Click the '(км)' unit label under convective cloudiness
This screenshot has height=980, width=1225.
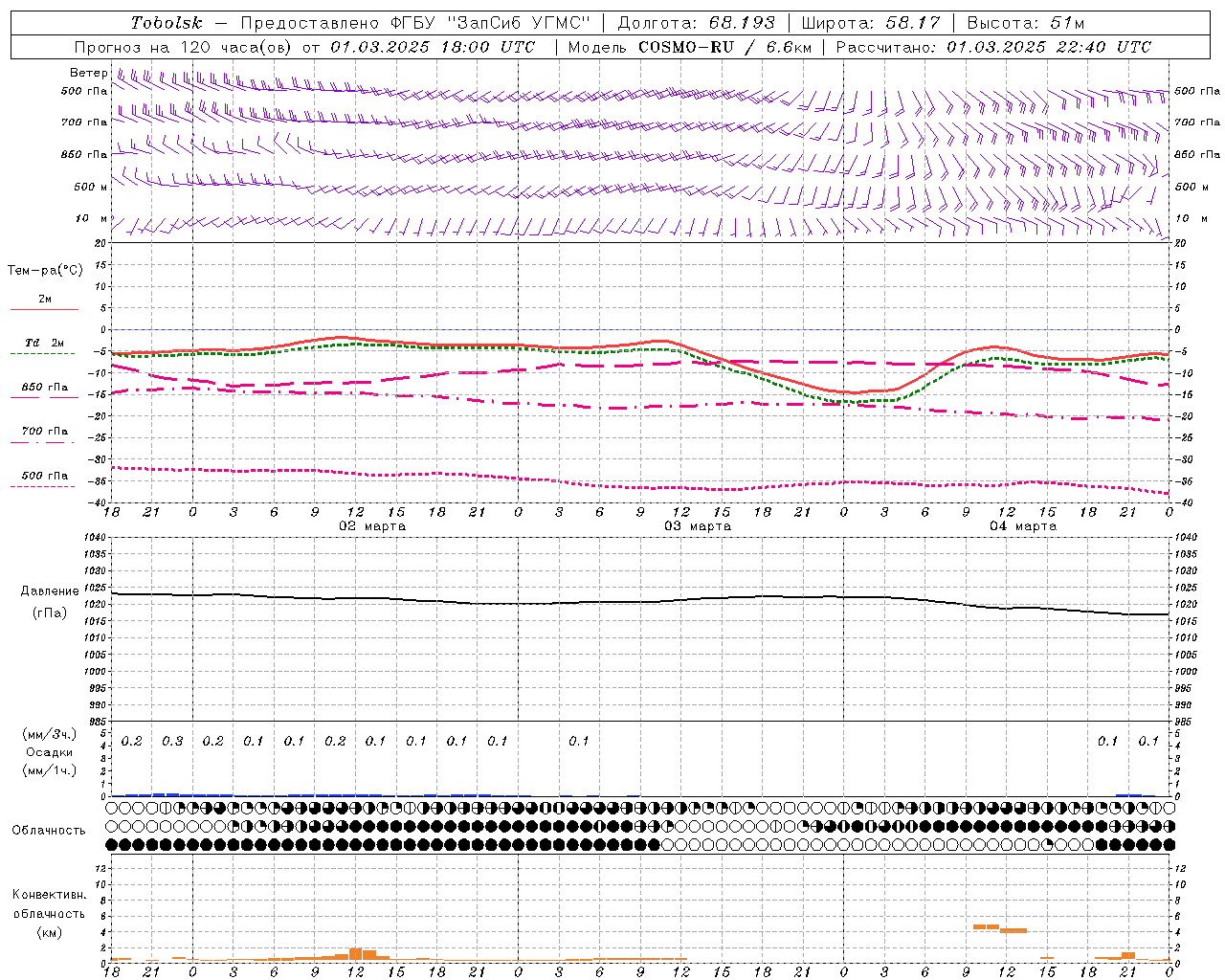[x=49, y=932]
